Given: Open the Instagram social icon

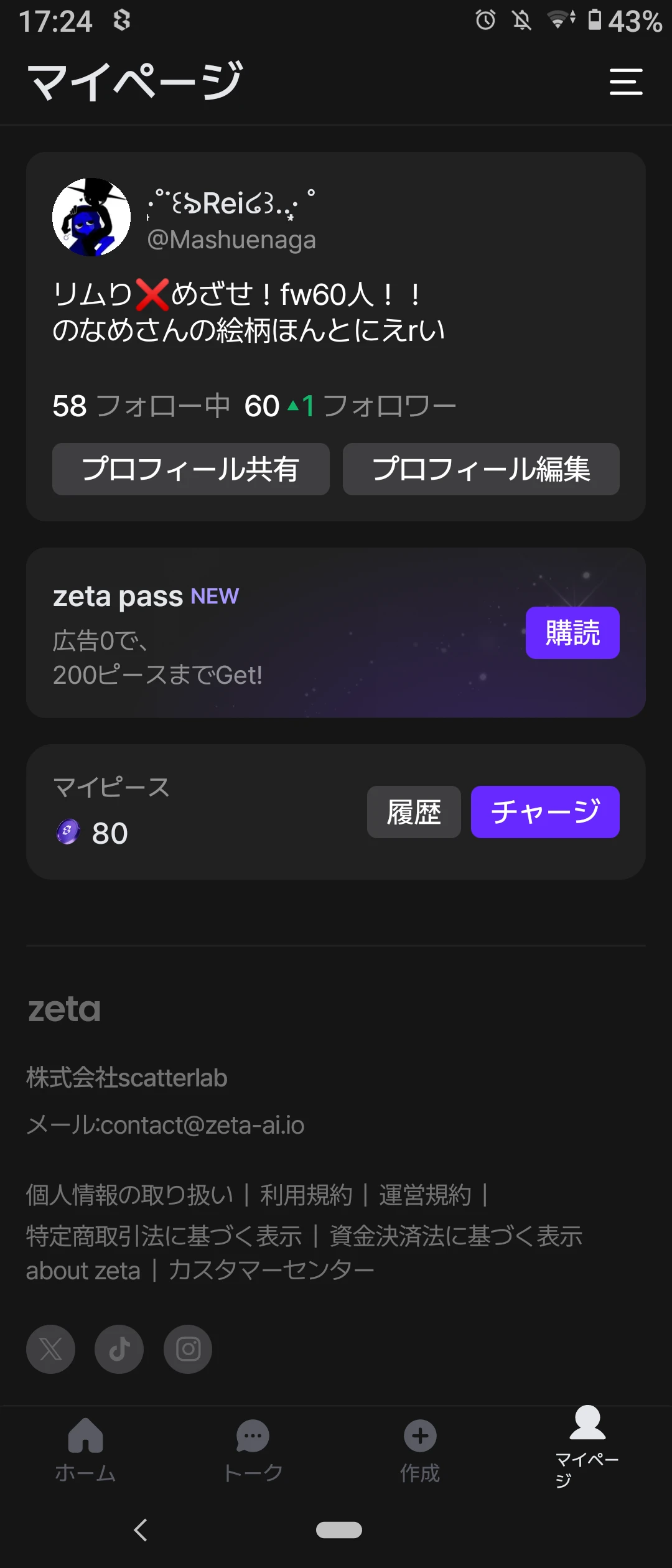Looking at the screenshot, I should point(188,1349).
